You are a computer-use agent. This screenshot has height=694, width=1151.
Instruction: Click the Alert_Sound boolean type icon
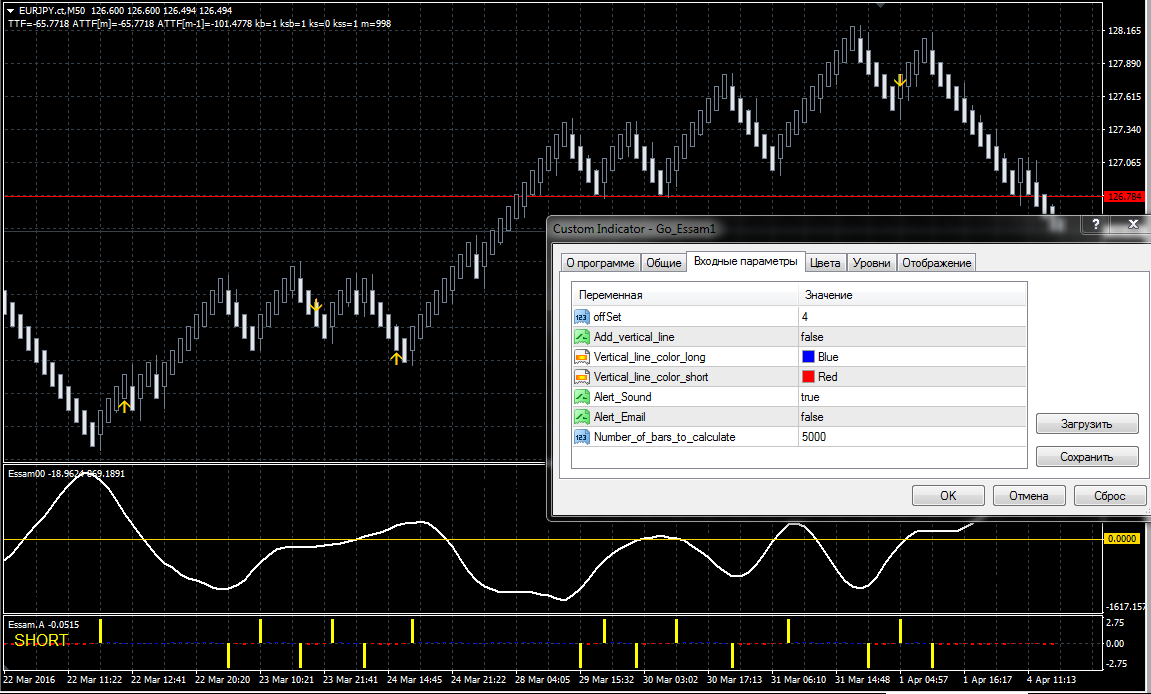pos(581,397)
